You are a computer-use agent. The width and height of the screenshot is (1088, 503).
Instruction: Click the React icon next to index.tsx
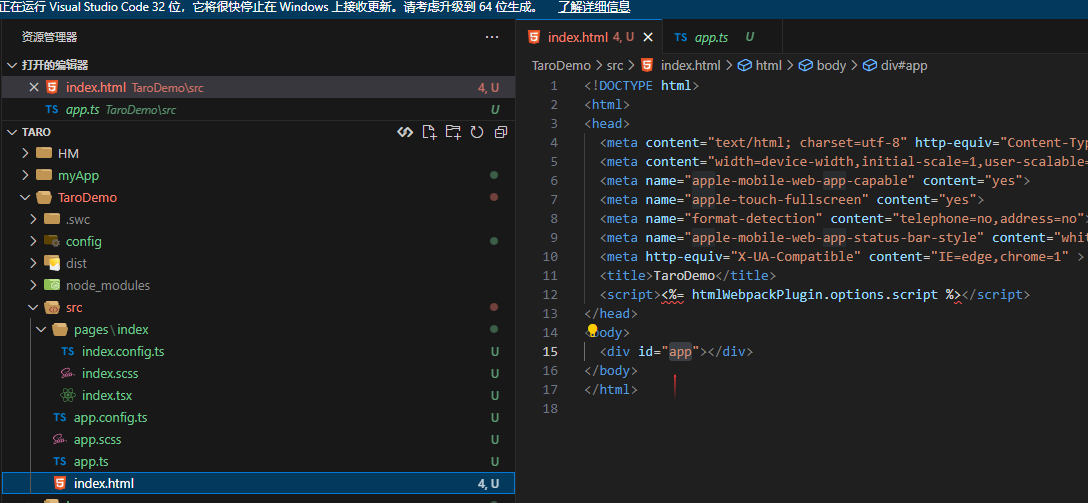click(x=67, y=395)
